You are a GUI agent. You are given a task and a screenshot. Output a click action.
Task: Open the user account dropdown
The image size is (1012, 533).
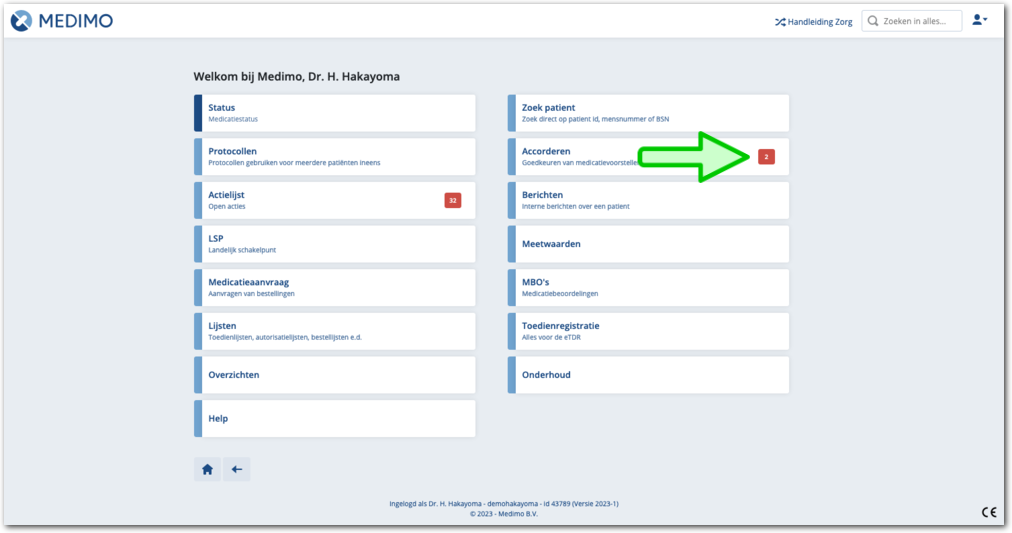[x=979, y=20]
